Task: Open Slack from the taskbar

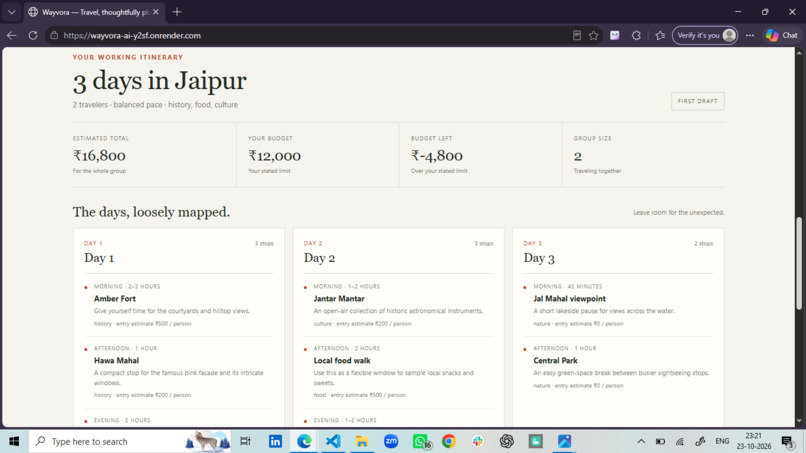Action: 478,441
